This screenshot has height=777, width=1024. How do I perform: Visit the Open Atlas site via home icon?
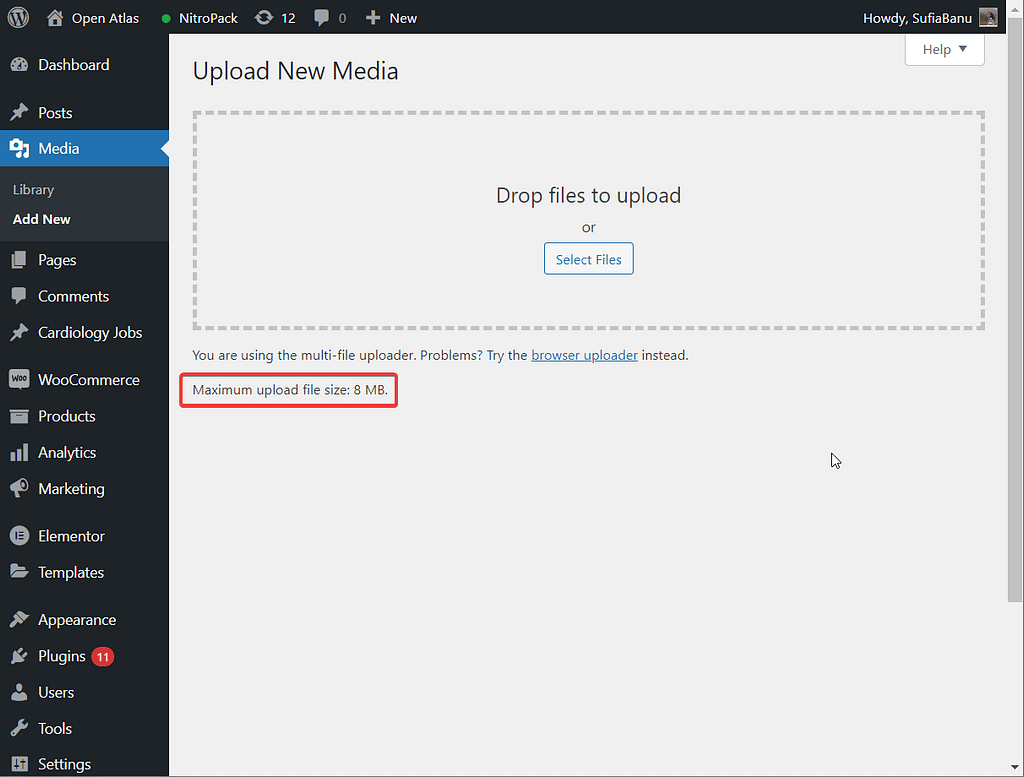[55, 17]
